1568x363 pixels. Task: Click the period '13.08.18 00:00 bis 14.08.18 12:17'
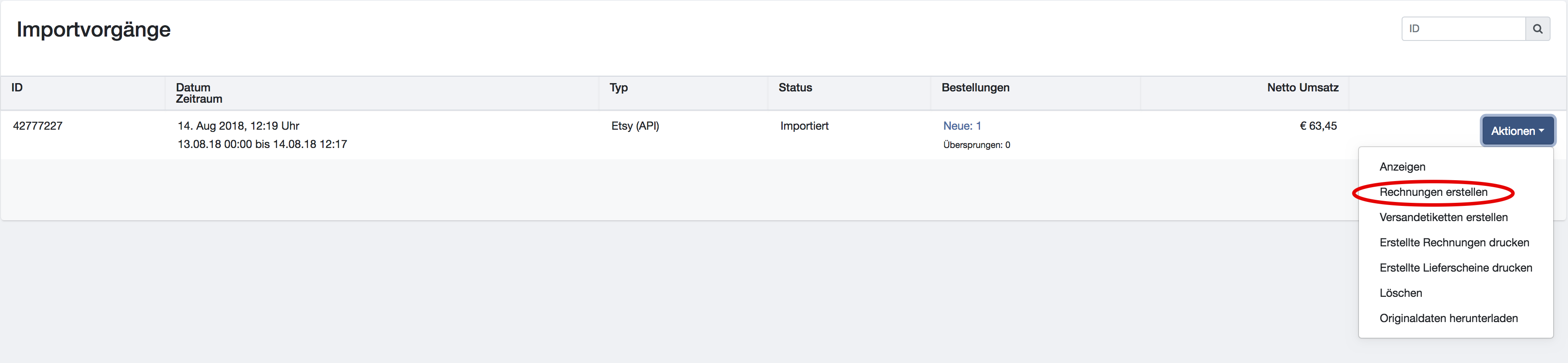[x=262, y=144]
